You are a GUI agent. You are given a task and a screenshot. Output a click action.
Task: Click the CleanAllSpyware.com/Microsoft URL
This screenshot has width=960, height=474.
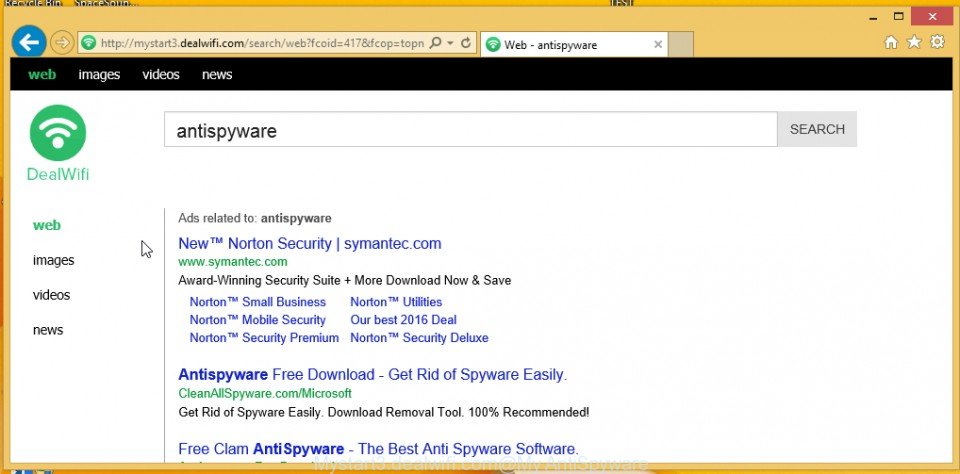tap(264, 393)
